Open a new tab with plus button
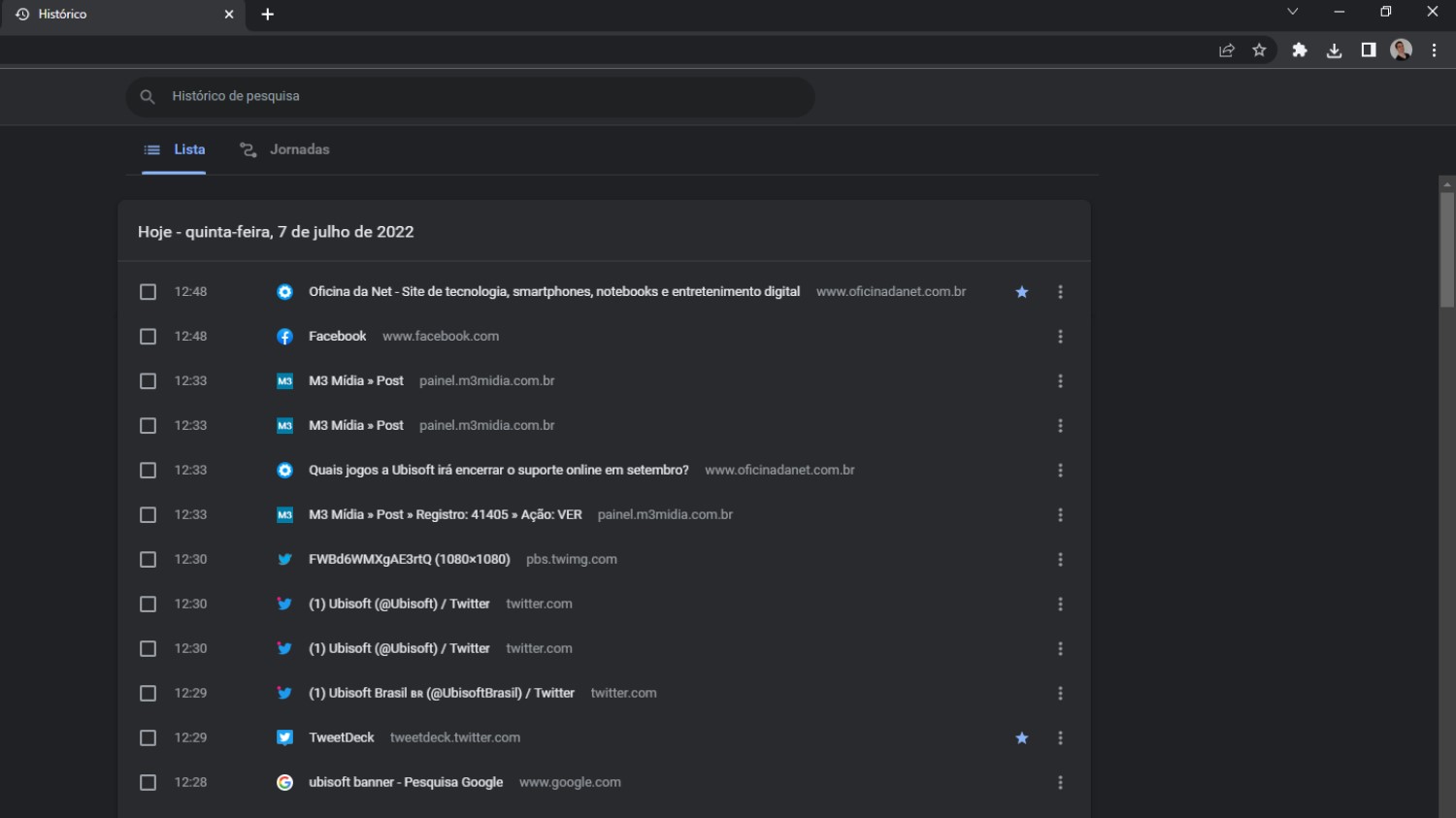Screen dimensions: 1456x818 coord(268,15)
